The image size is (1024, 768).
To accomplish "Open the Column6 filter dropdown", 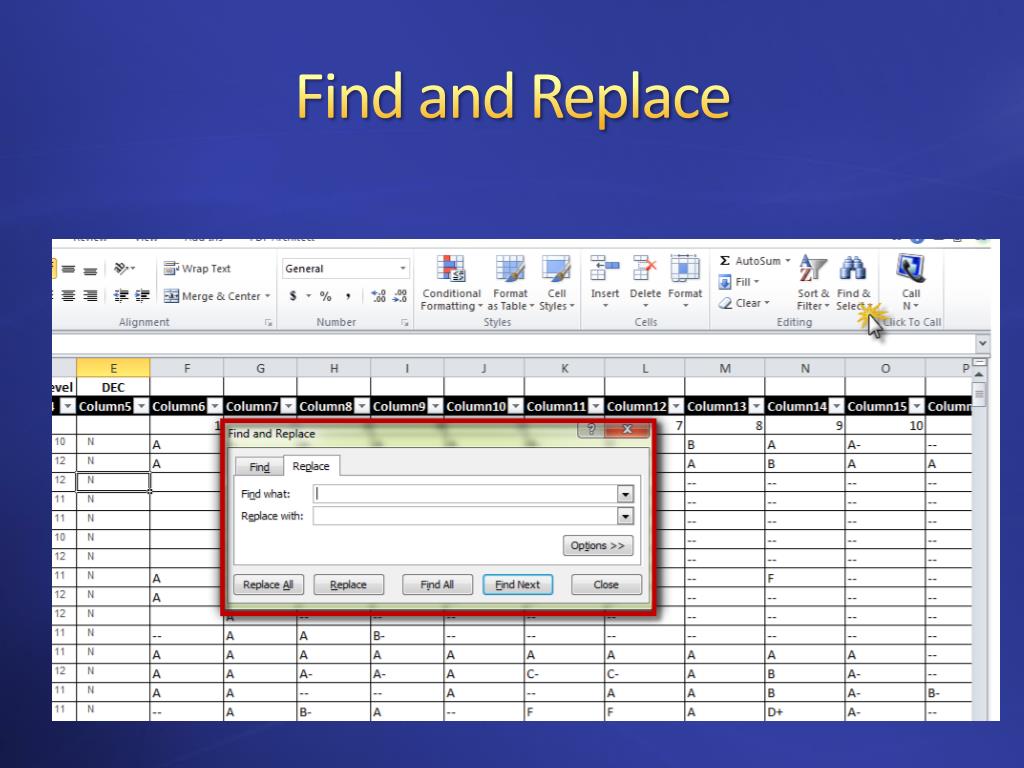I will pyautogui.click(x=215, y=406).
